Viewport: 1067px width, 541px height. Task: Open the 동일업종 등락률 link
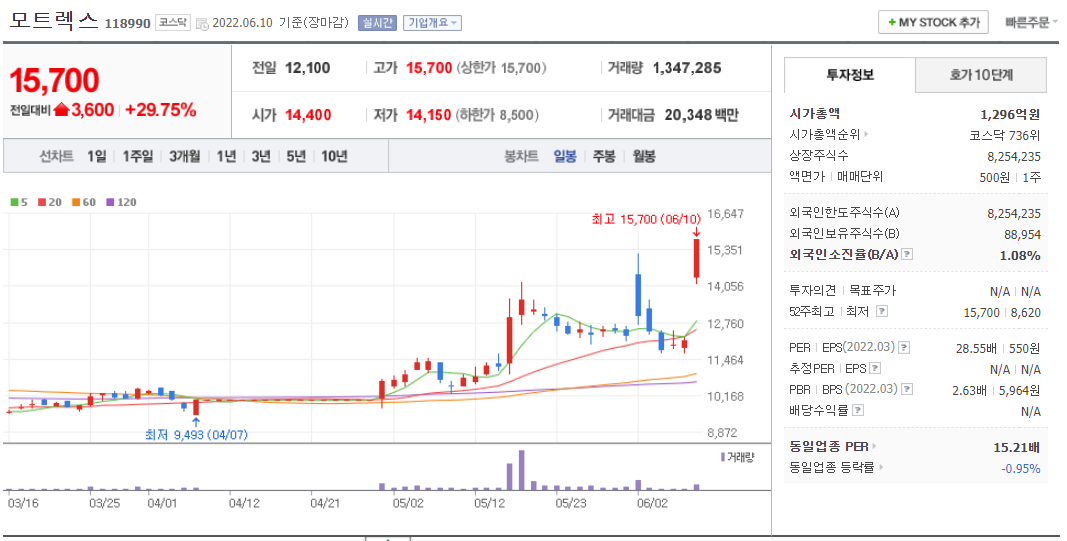tap(836, 468)
